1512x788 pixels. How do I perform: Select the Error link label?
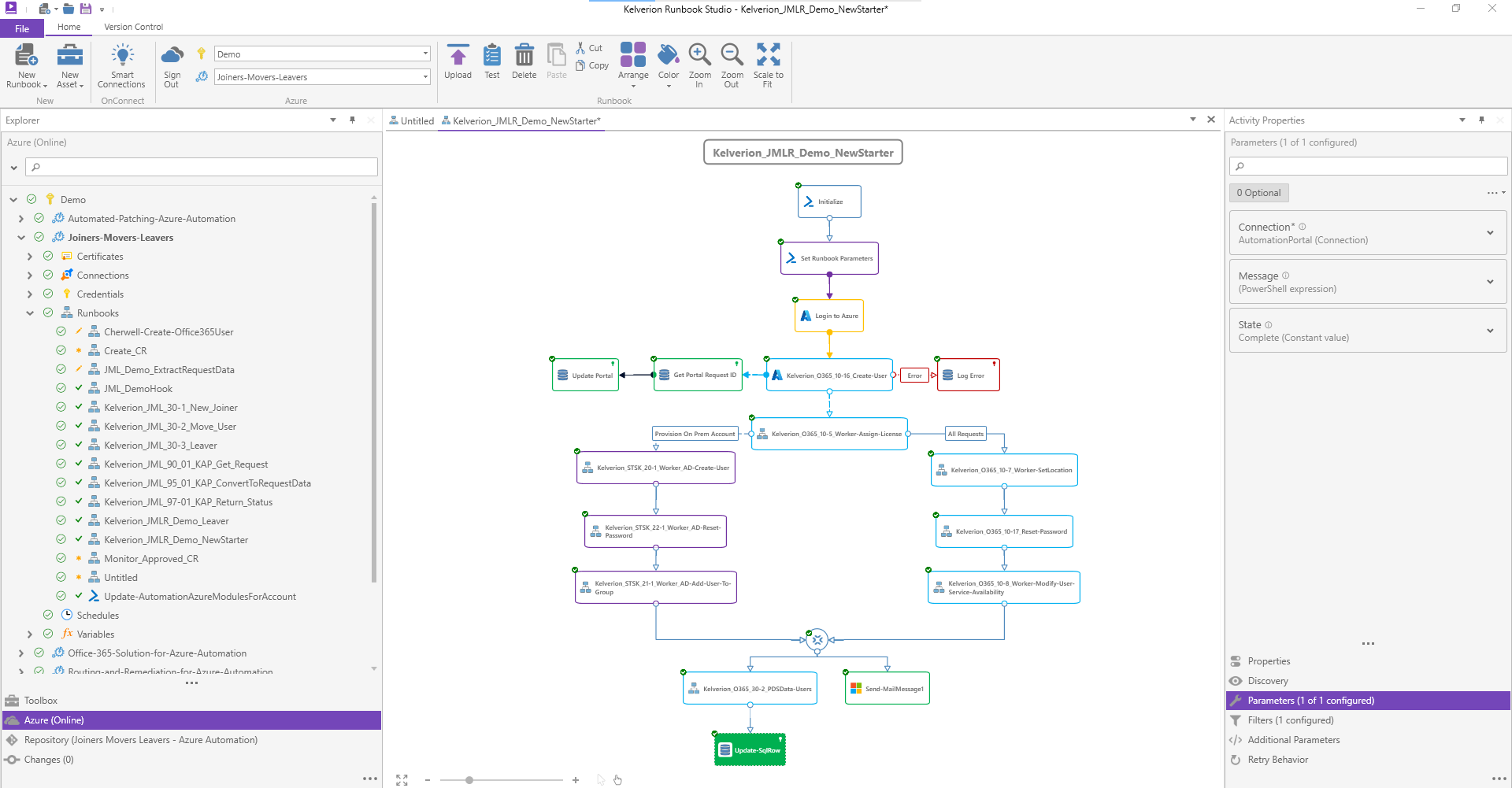914,376
